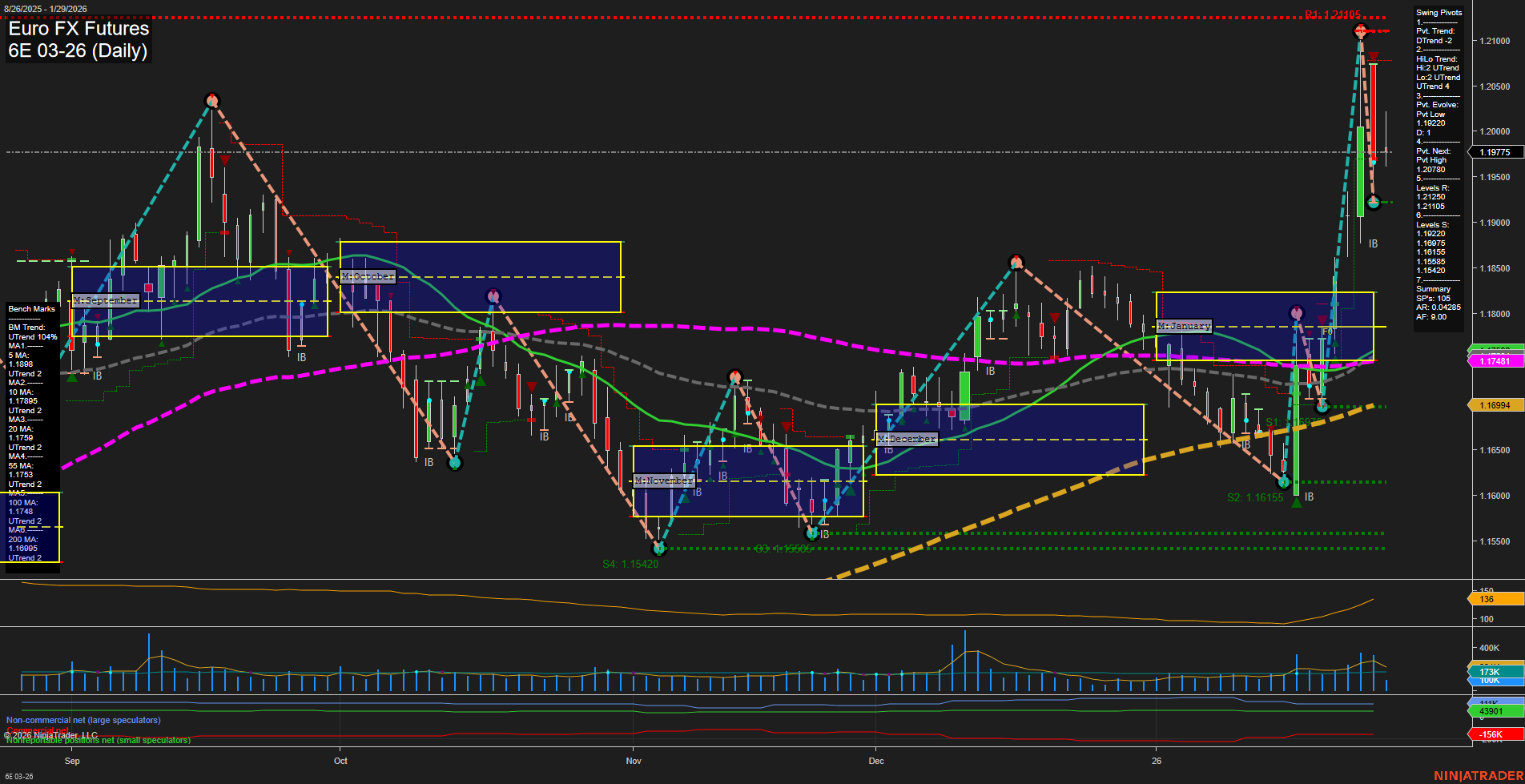Screen dimensions: 1525x784
Task: Click the Swing Pivots panel header
Action: [1438, 12]
